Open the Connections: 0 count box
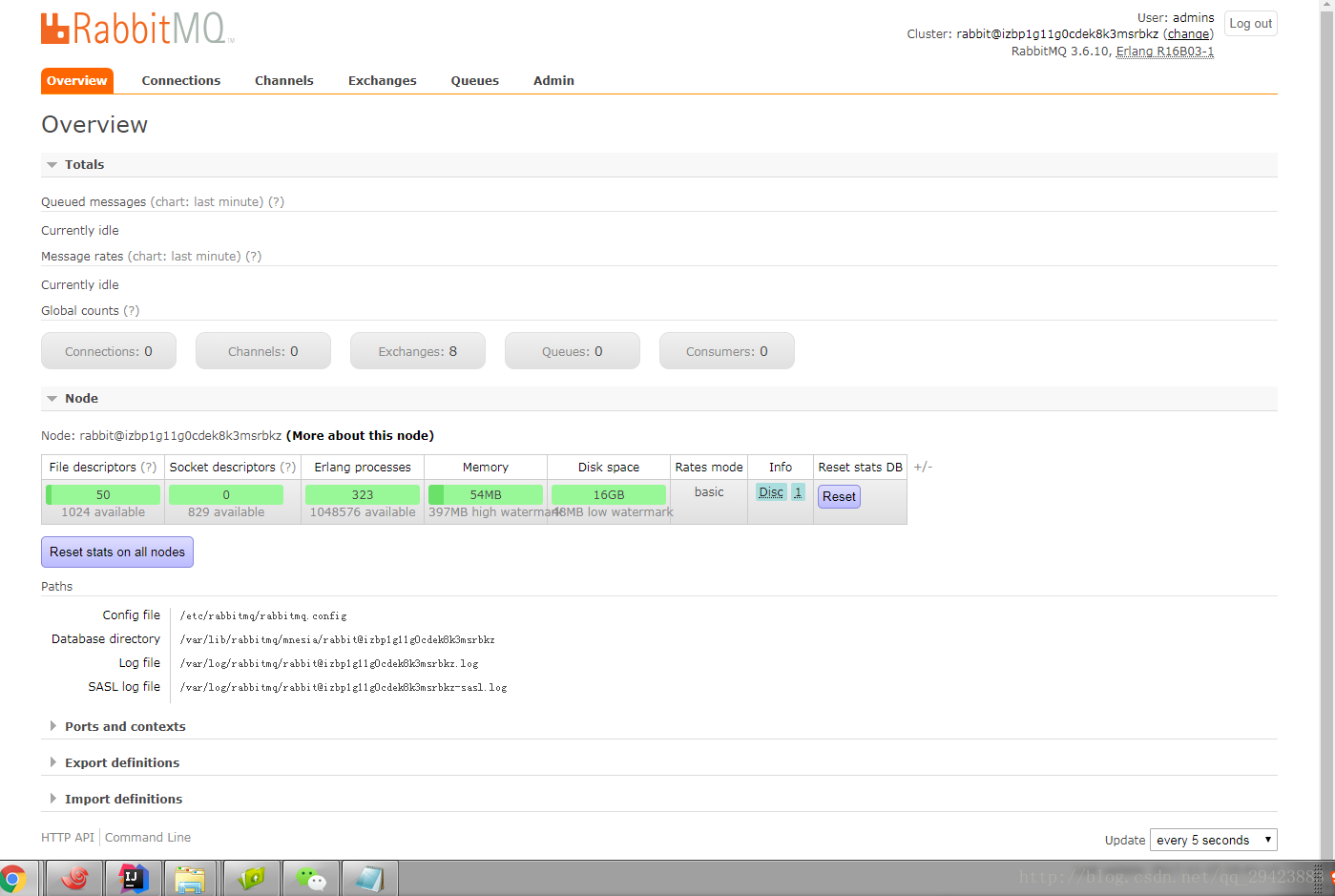Screen dimensions: 1335x896 [x=109, y=351]
